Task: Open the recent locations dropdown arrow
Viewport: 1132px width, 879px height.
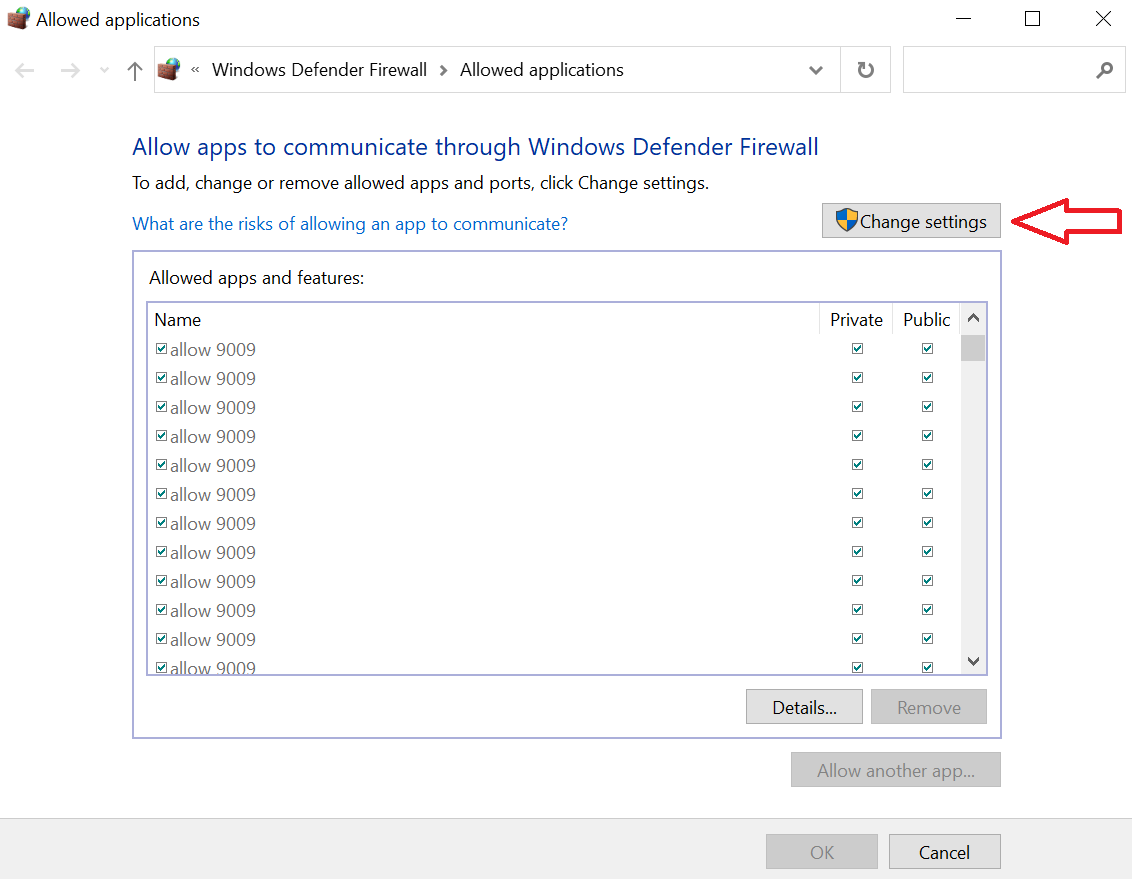Action: click(x=104, y=70)
